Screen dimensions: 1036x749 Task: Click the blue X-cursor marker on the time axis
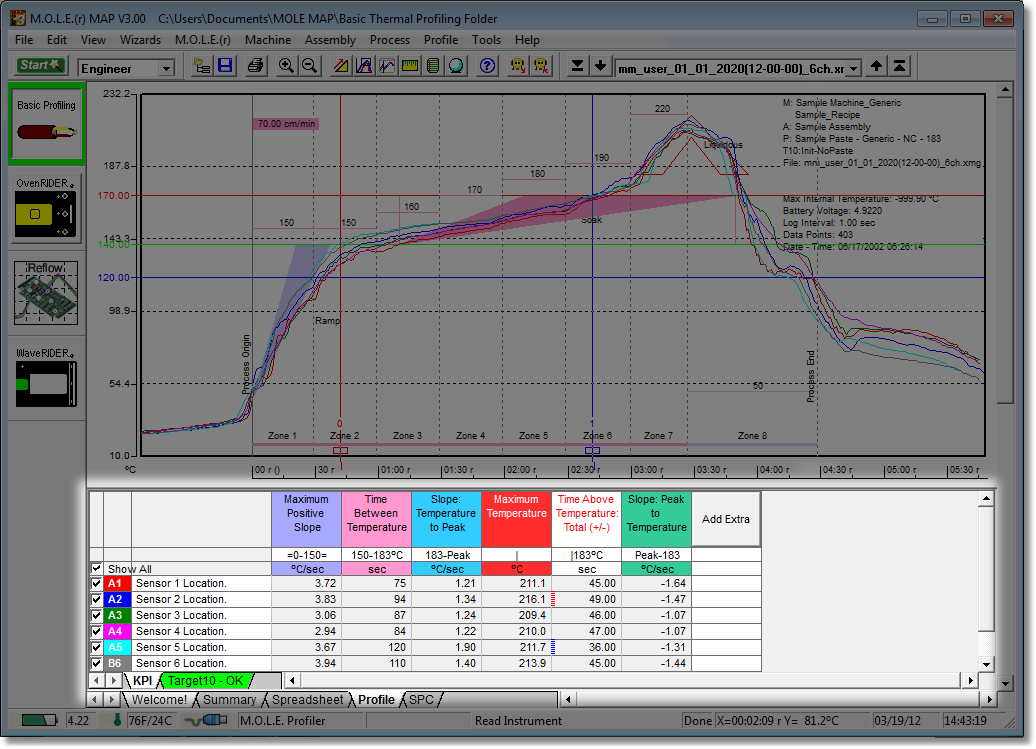593,450
